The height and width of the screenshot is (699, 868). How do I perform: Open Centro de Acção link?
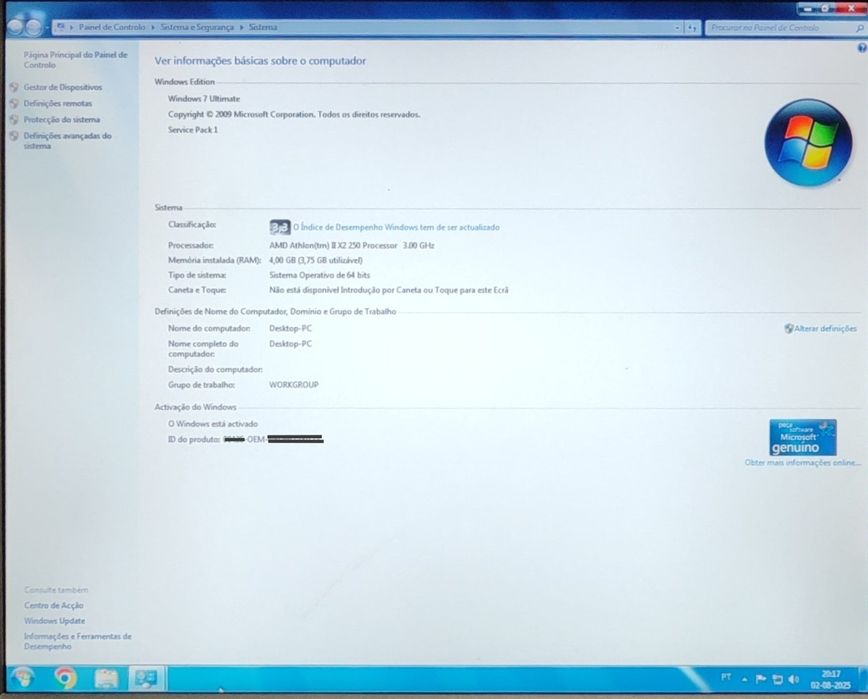[54, 605]
